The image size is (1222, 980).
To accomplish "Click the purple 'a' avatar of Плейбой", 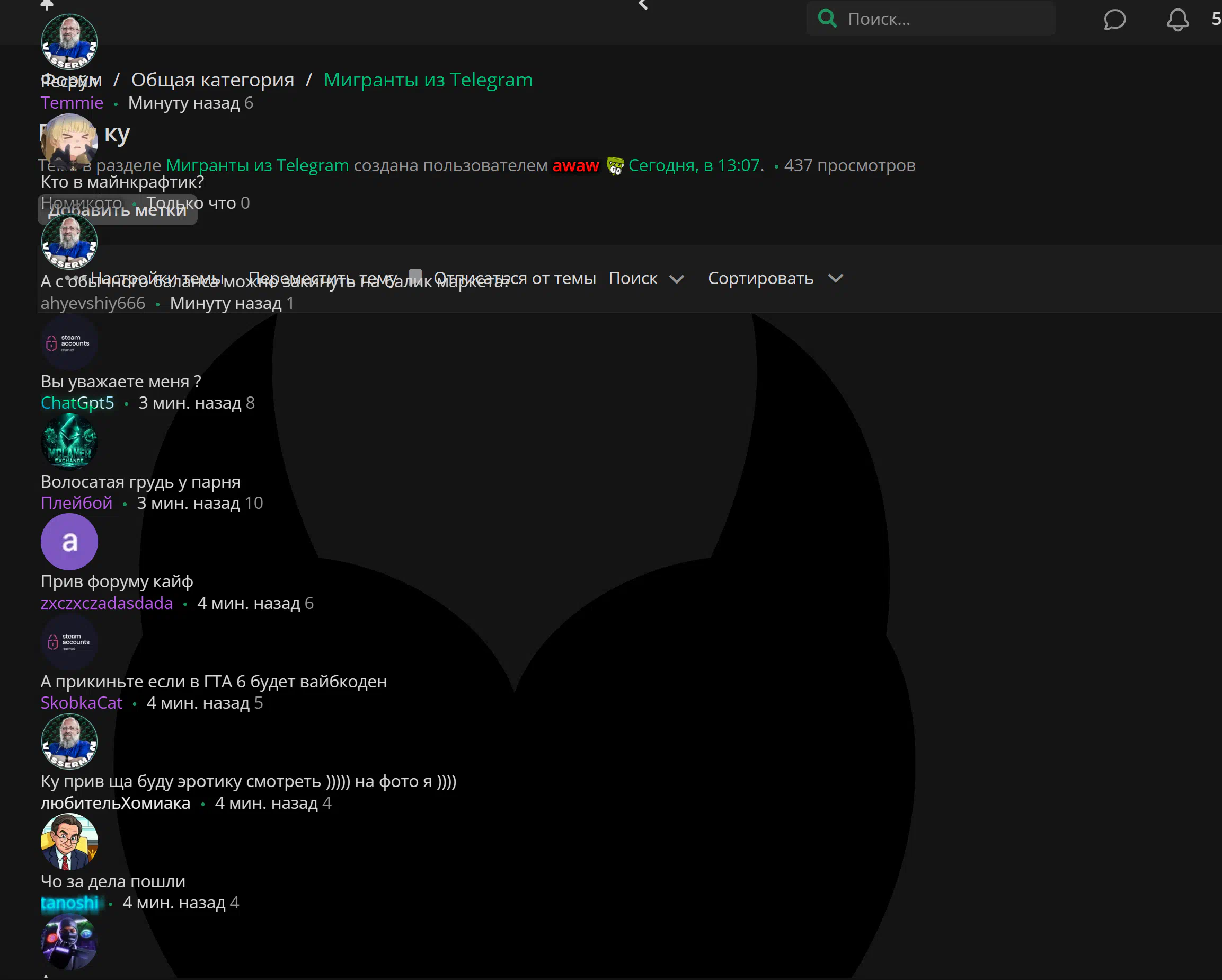I will point(69,542).
